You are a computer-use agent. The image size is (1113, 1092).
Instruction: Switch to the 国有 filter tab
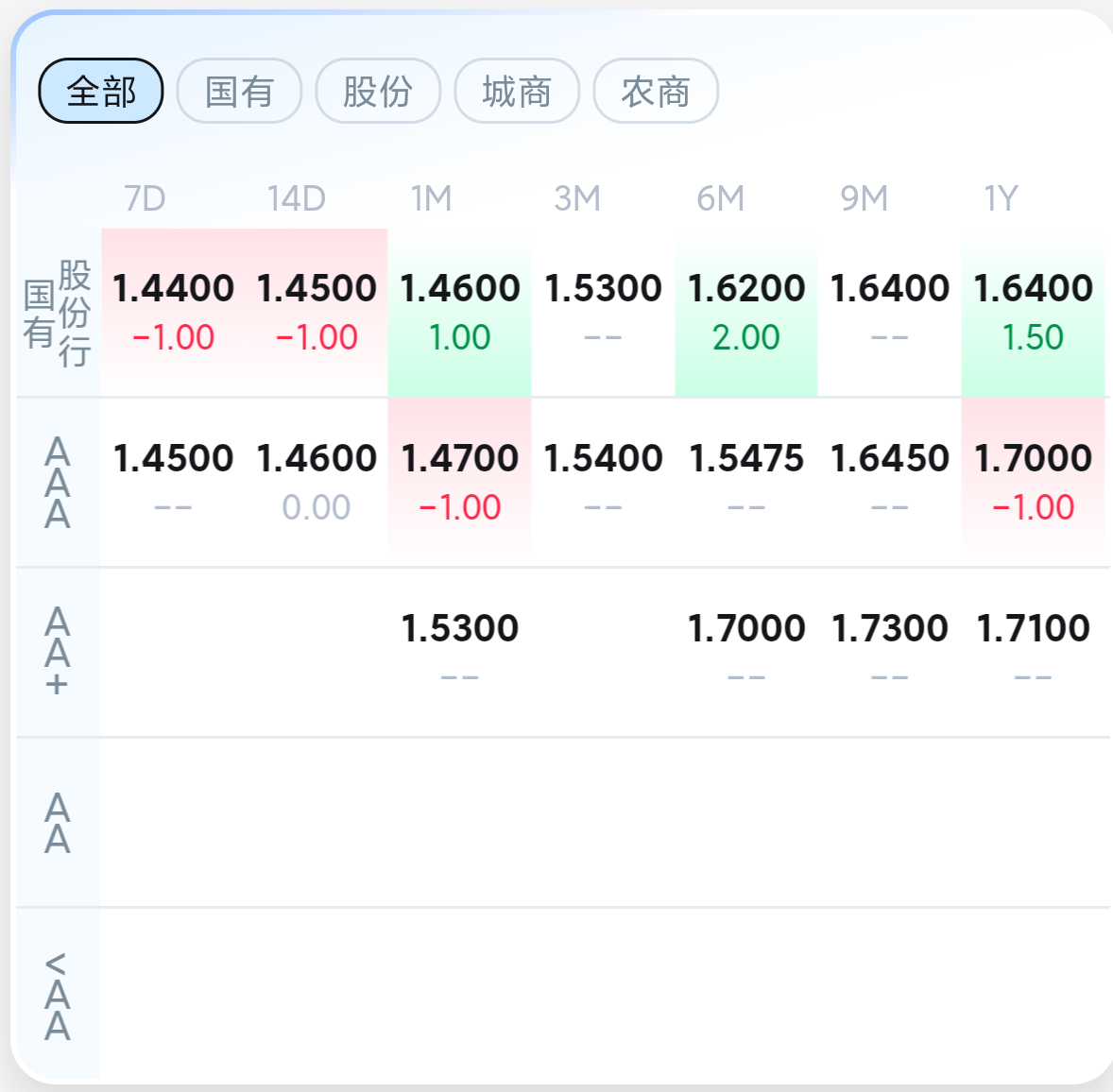(x=239, y=91)
